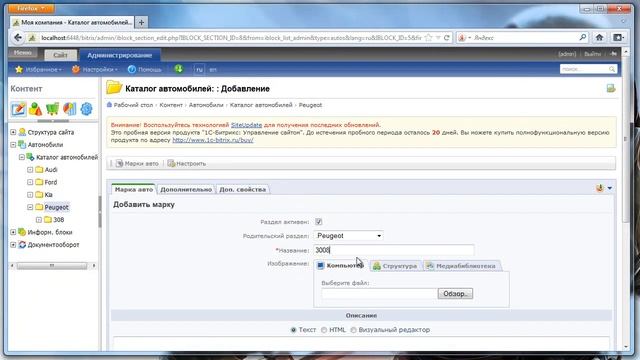Open the Analytics pie chart icon
The width and height of the screenshot is (640, 360).
[x=69, y=109]
